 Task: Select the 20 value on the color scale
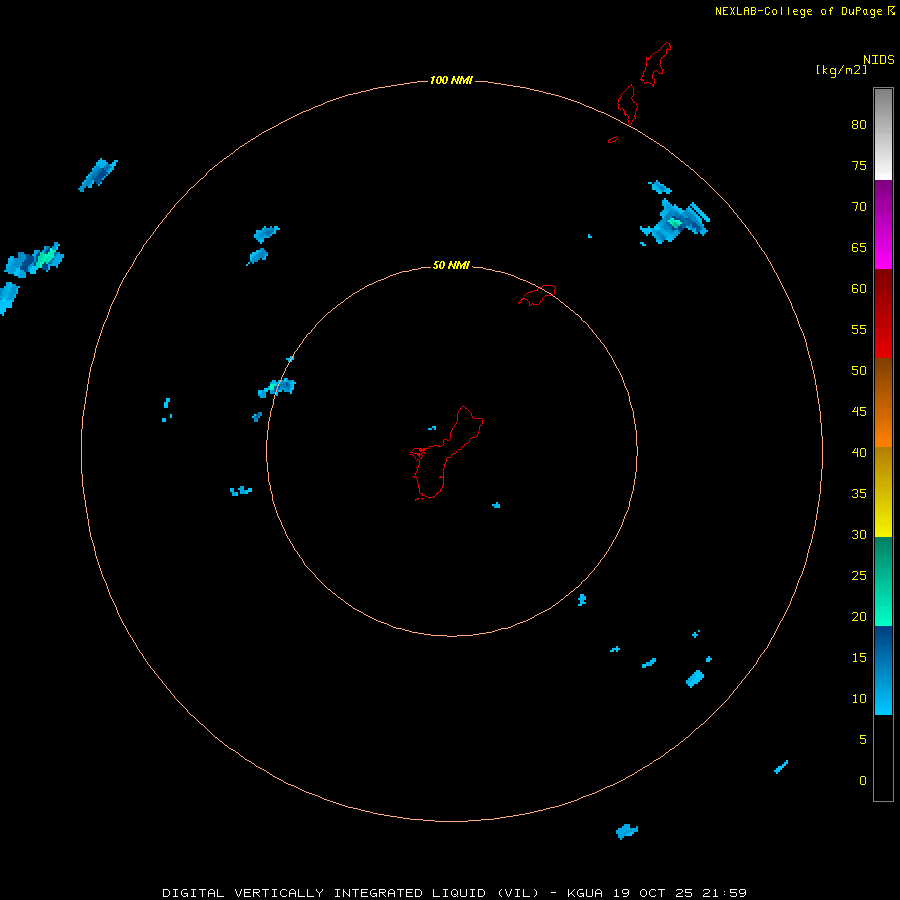(859, 616)
